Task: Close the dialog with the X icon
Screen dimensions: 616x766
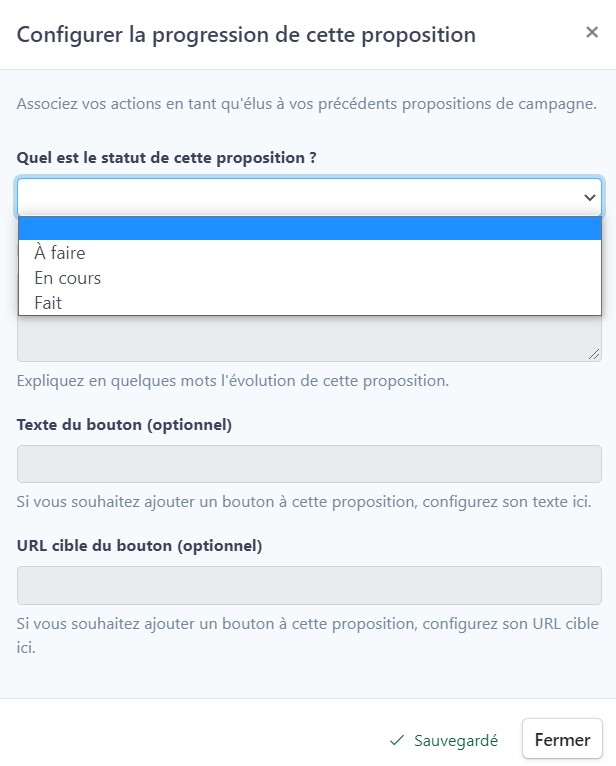Action: (x=592, y=33)
